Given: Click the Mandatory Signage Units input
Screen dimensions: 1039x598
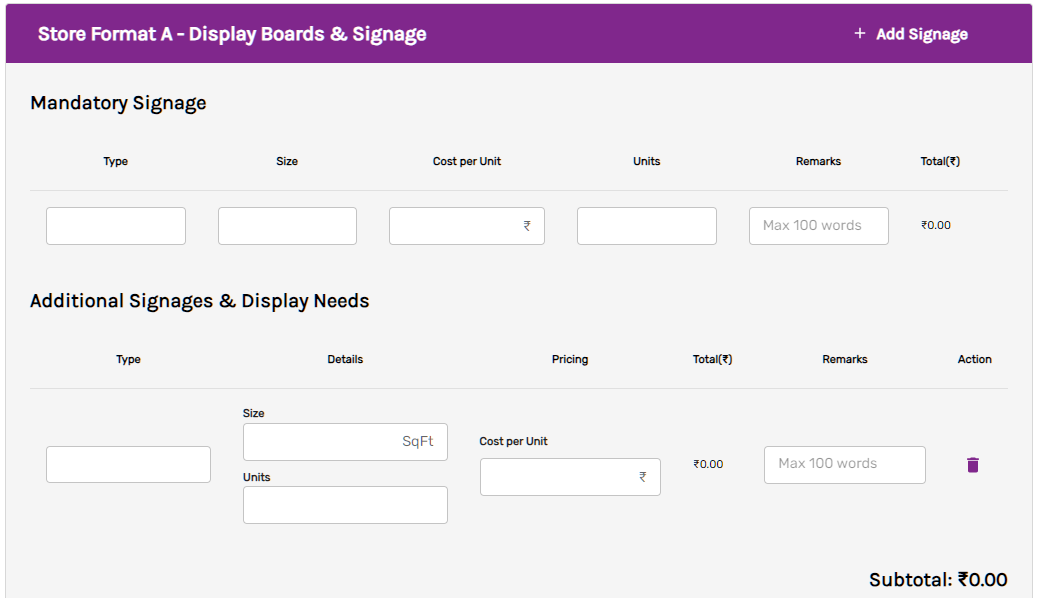Looking at the screenshot, I should (x=646, y=226).
